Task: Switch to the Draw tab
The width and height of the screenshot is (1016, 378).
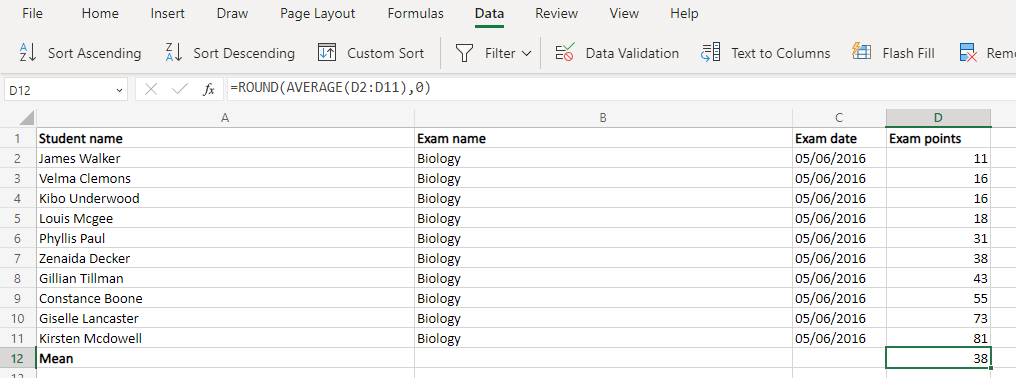Action: click(232, 14)
